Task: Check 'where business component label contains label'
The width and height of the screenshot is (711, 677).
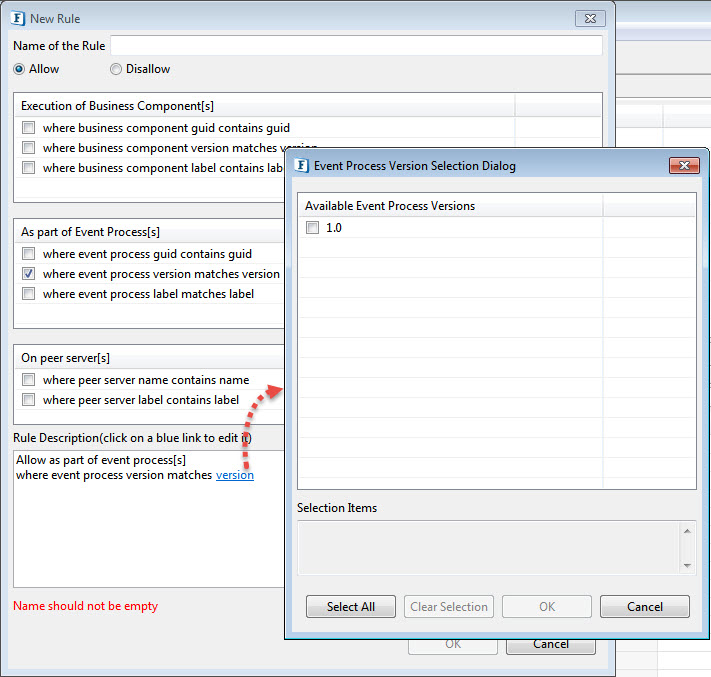Action: tap(29, 167)
